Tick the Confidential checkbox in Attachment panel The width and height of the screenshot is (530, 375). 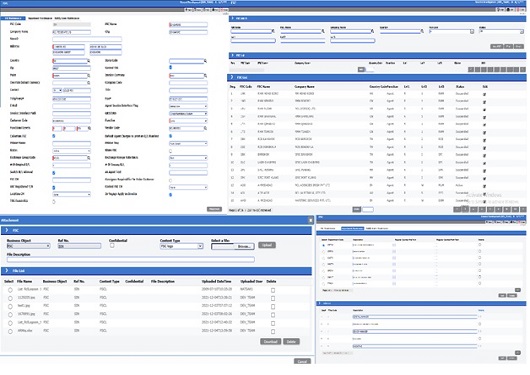(112, 245)
